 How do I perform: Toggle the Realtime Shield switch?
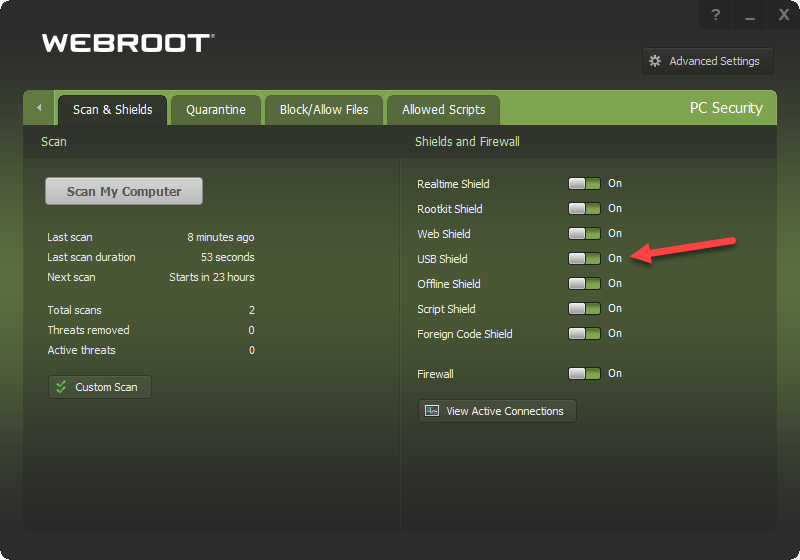584,184
